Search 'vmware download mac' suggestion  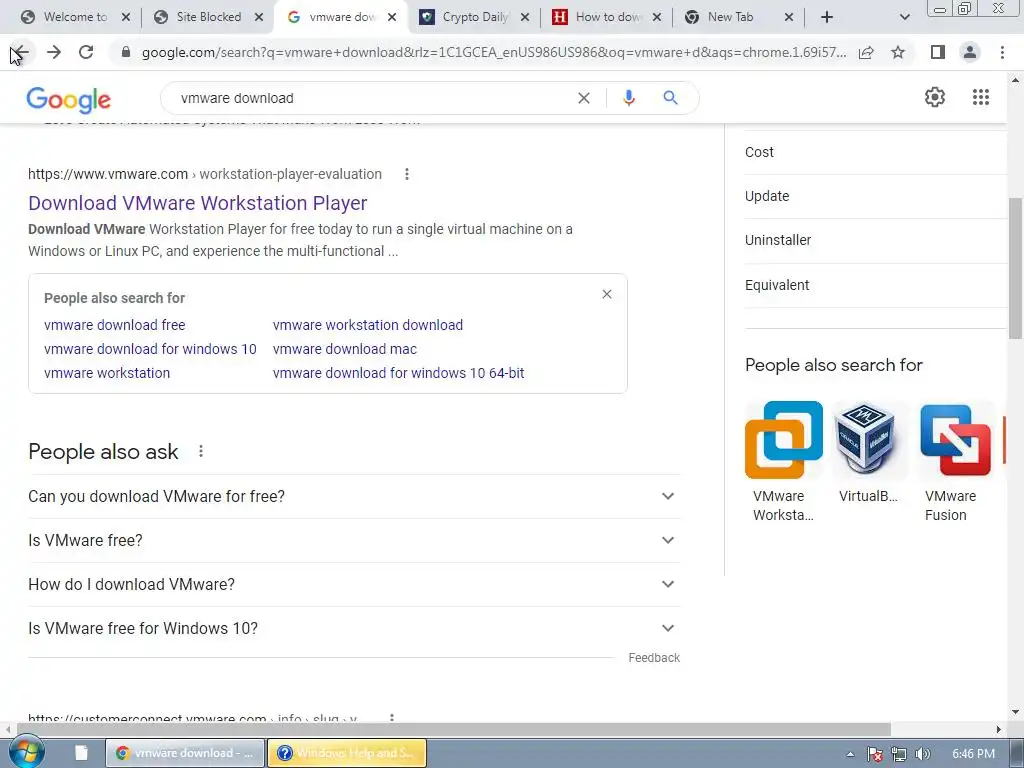345,349
